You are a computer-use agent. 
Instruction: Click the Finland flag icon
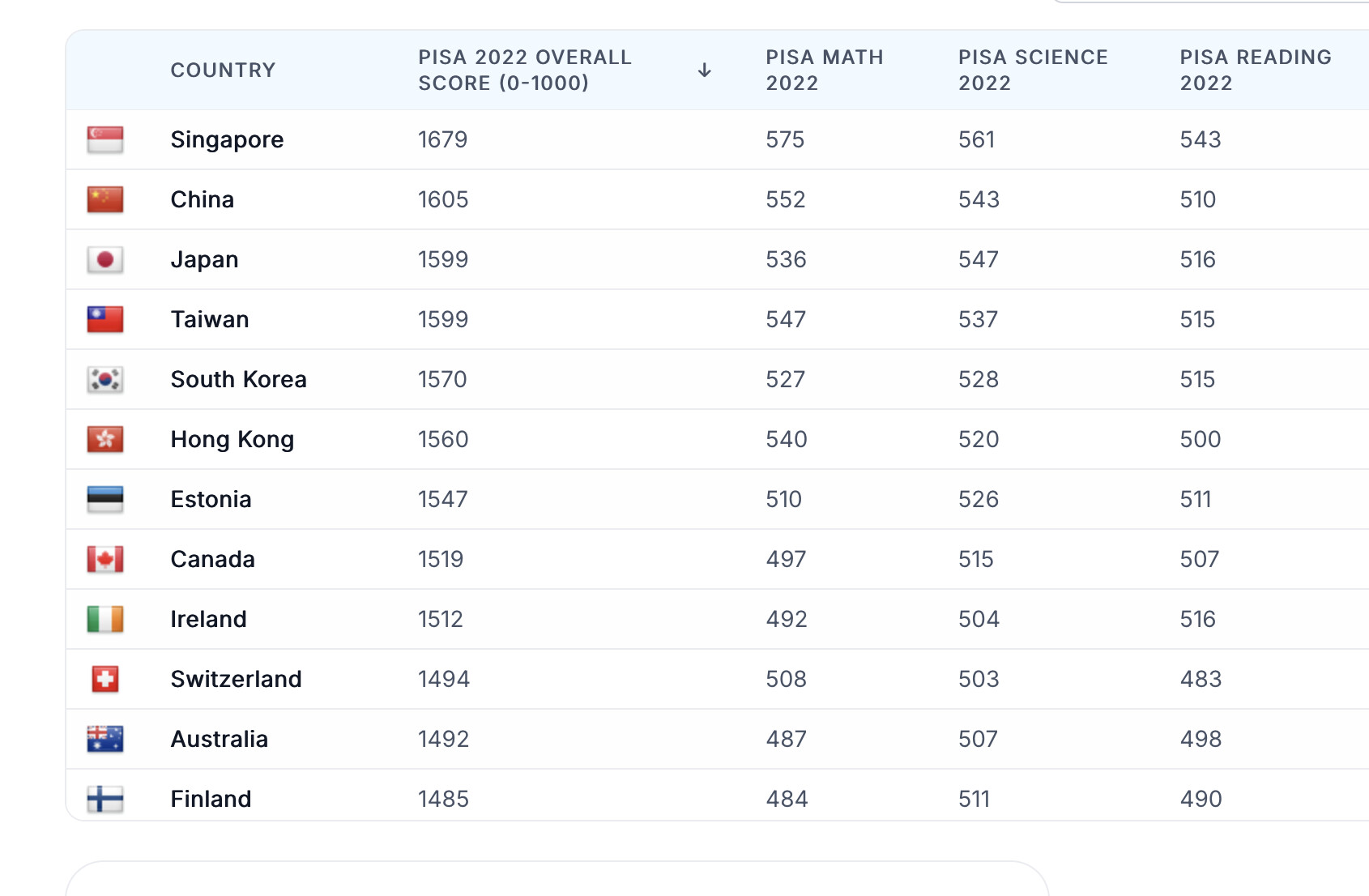(105, 800)
